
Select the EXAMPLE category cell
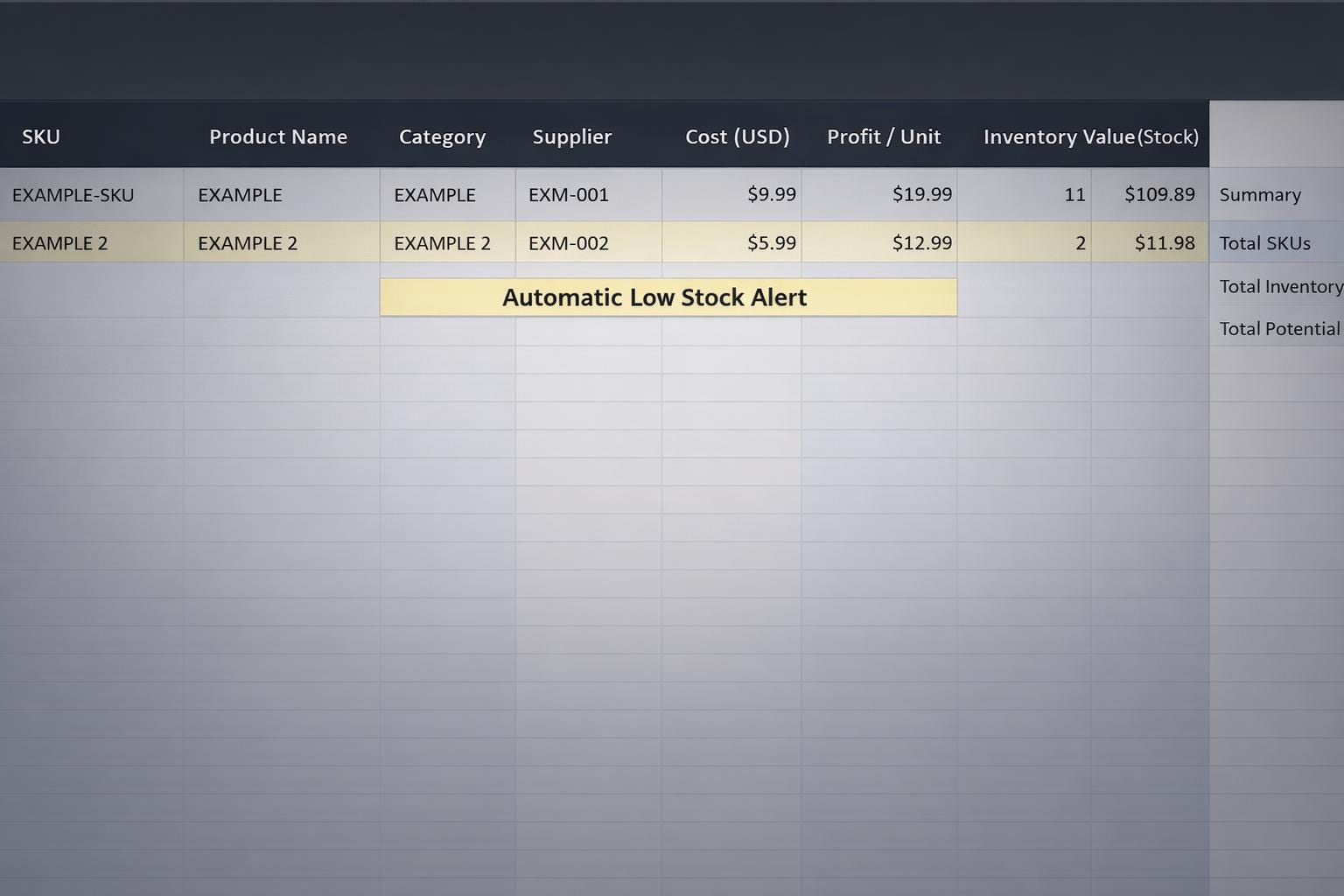pyautogui.click(x=448, y=194)
